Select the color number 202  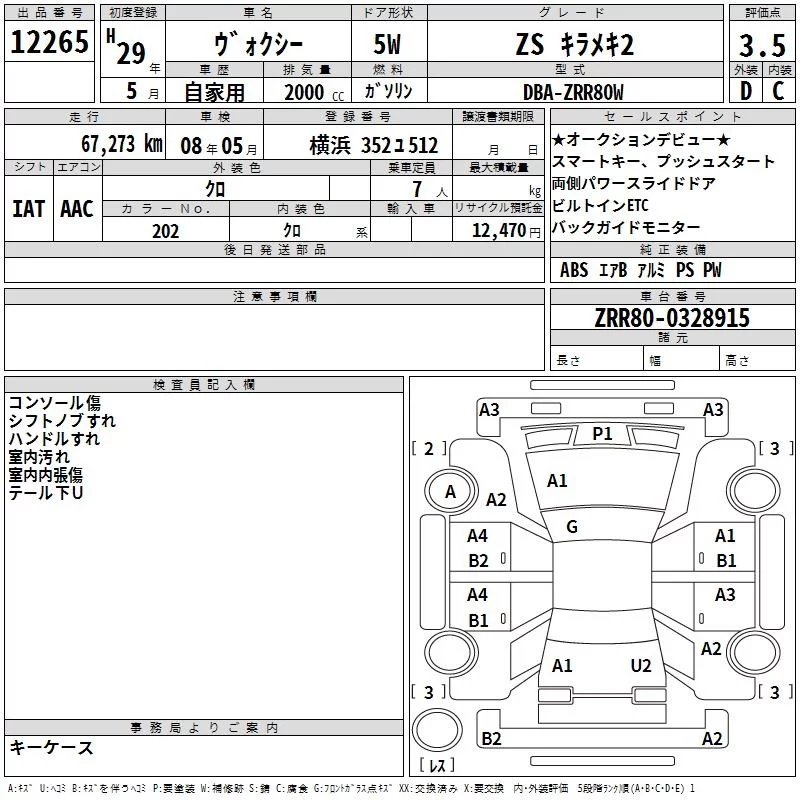point(165,231)
